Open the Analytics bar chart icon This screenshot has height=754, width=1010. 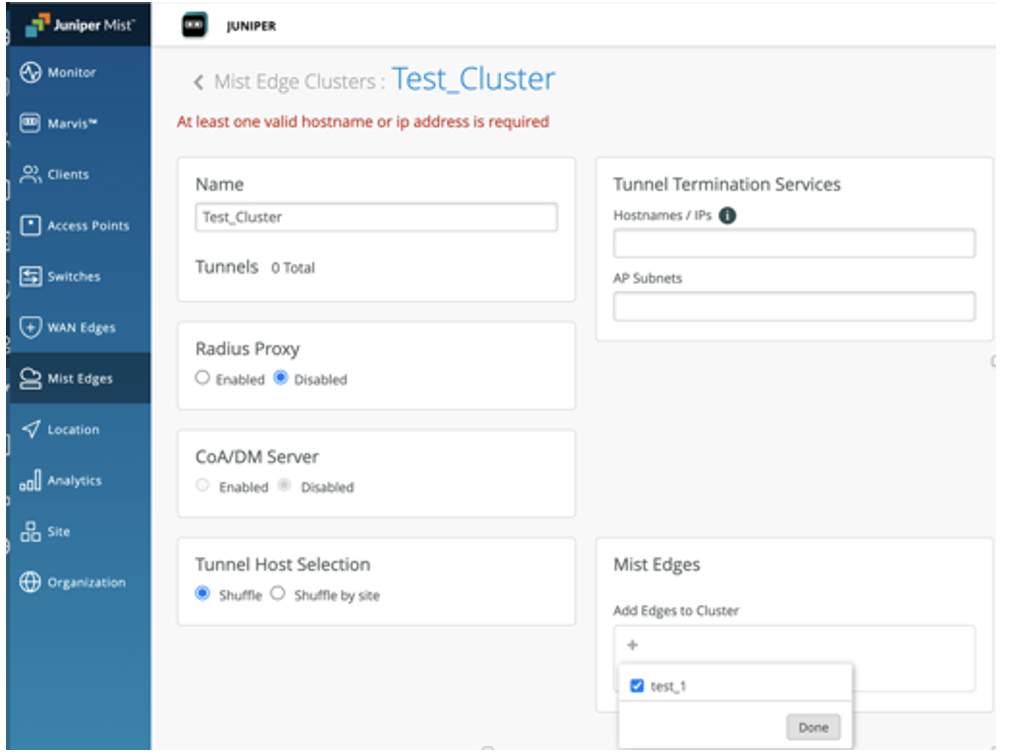pos(30,481)
